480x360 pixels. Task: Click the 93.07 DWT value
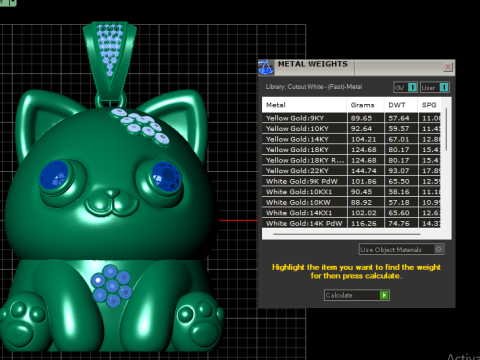click(399, 171)
